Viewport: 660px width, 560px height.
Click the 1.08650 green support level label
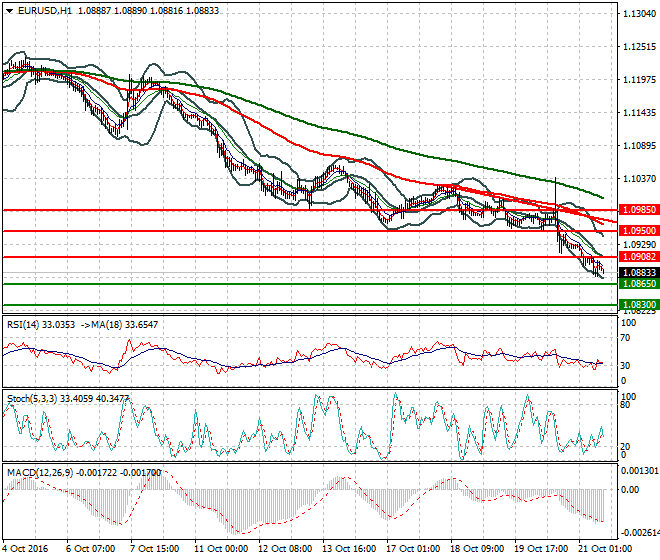coord(638,284)
